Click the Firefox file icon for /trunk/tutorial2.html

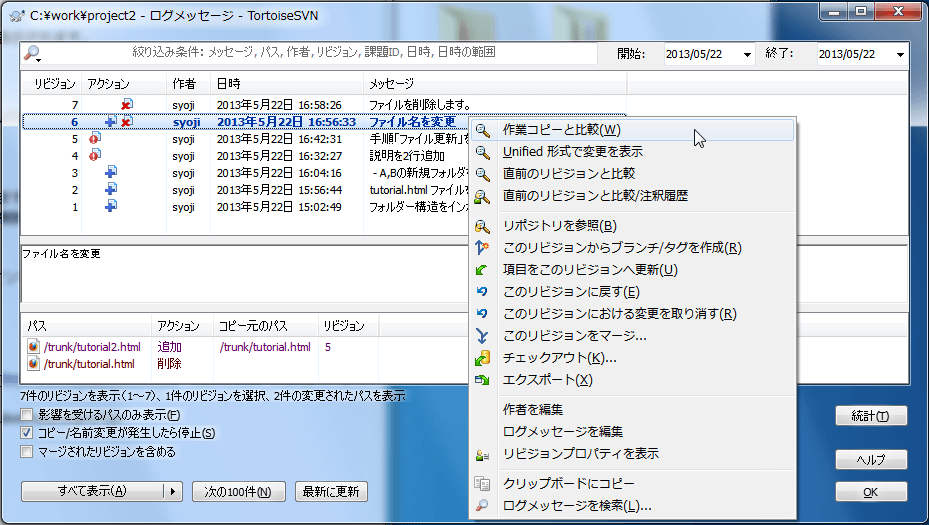34,347
